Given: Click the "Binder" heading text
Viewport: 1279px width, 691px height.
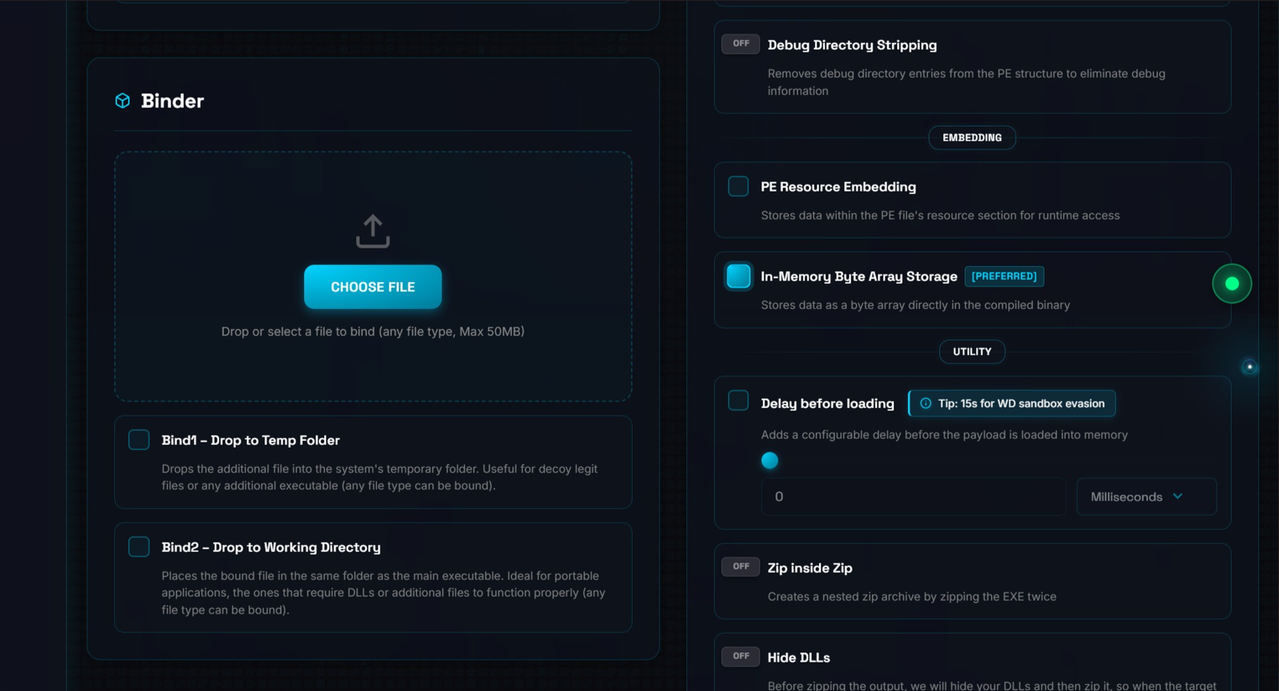Looking at the screenshot, I should [172, 101].
